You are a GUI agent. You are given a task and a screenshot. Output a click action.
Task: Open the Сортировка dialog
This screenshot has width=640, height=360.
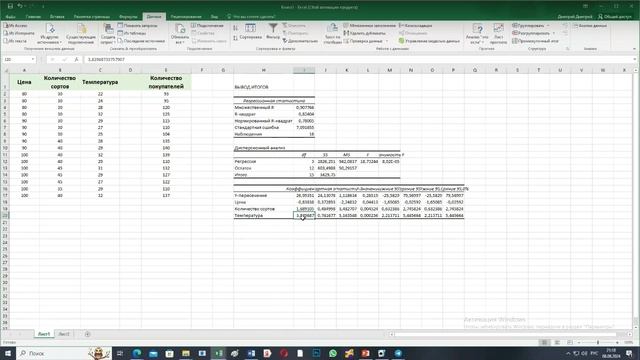tap(250, 32)
